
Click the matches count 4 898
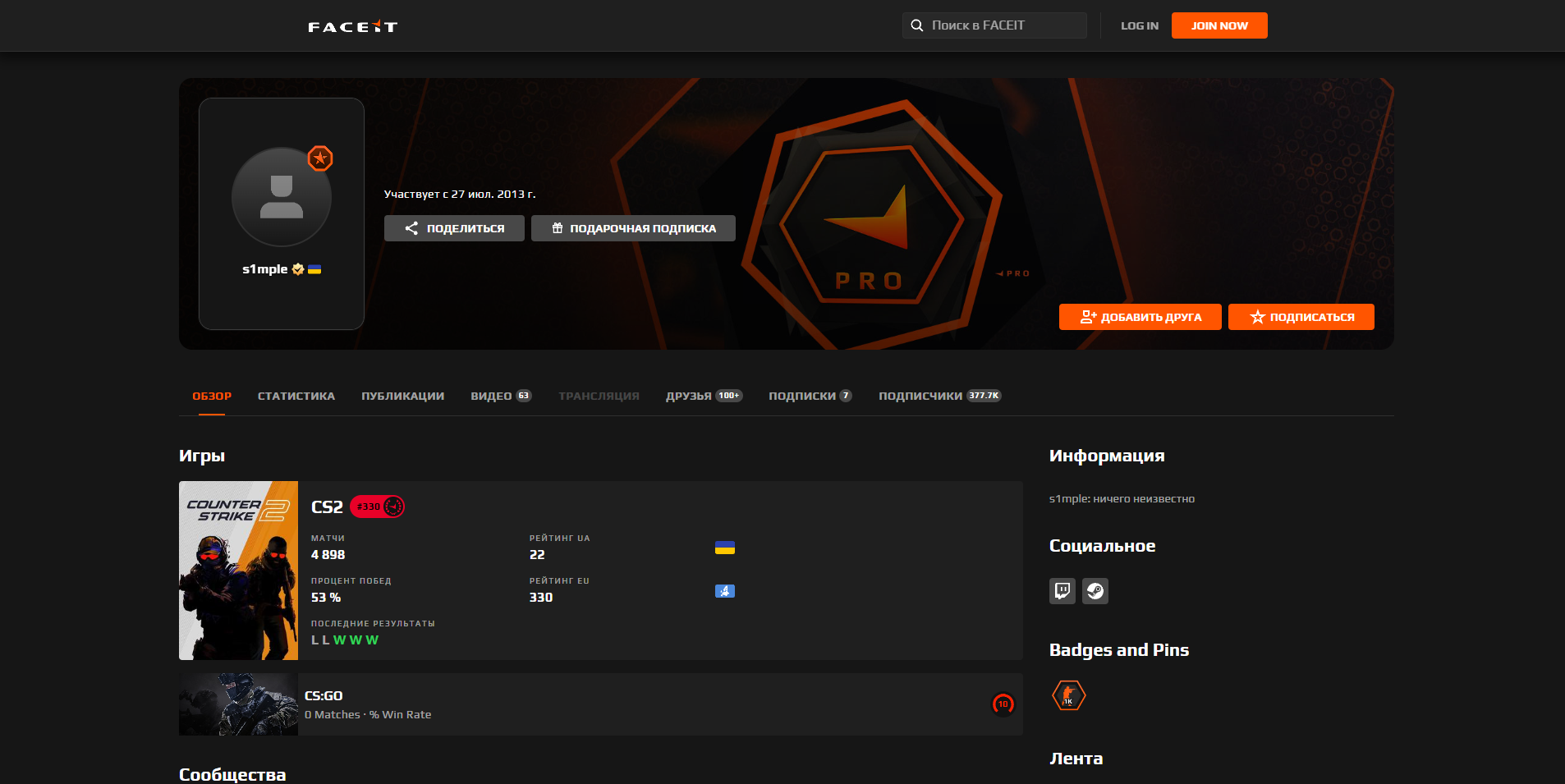tap(328, 555)
